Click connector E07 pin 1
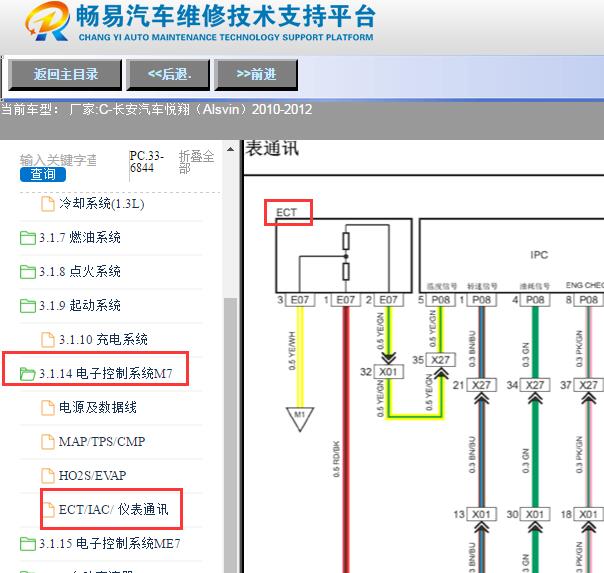This screenshot has width=604, height=573. coord(346,300)
